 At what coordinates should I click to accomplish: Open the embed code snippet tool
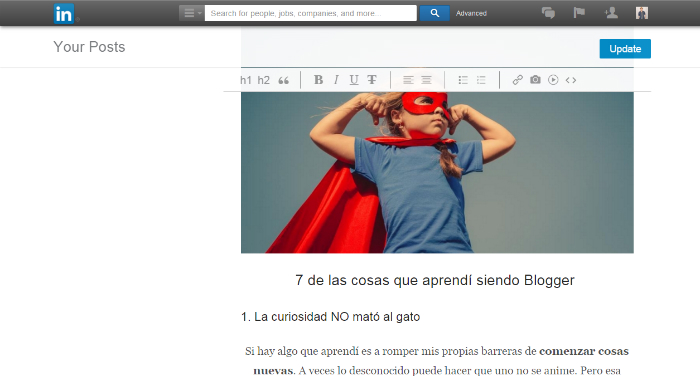click(x=571, y=80)
